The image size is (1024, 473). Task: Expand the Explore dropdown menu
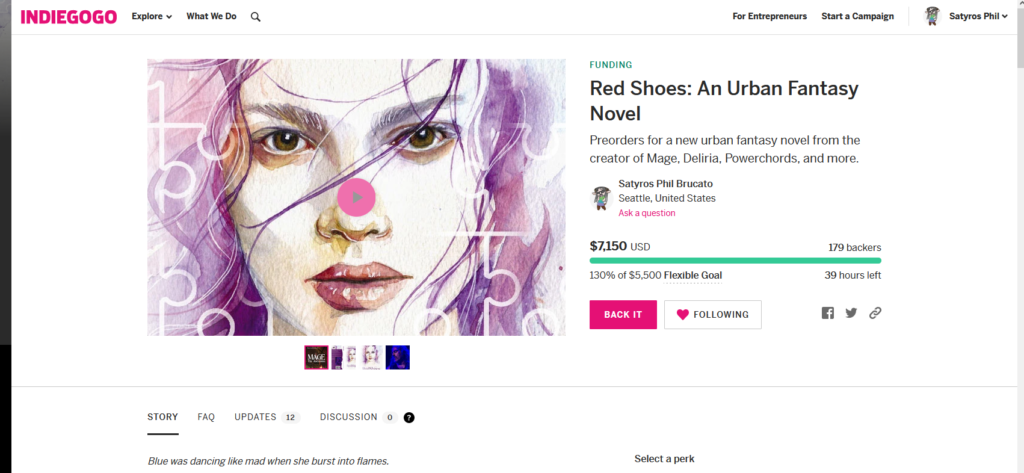click(152, 16)
